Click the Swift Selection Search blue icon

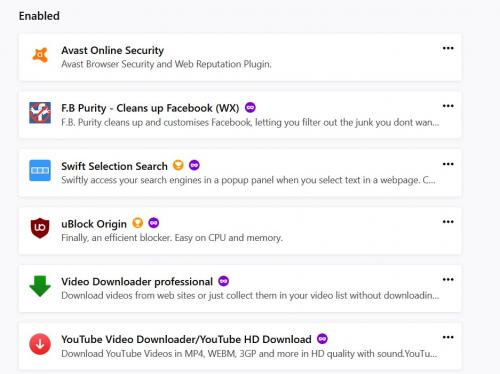pos(40,170)
